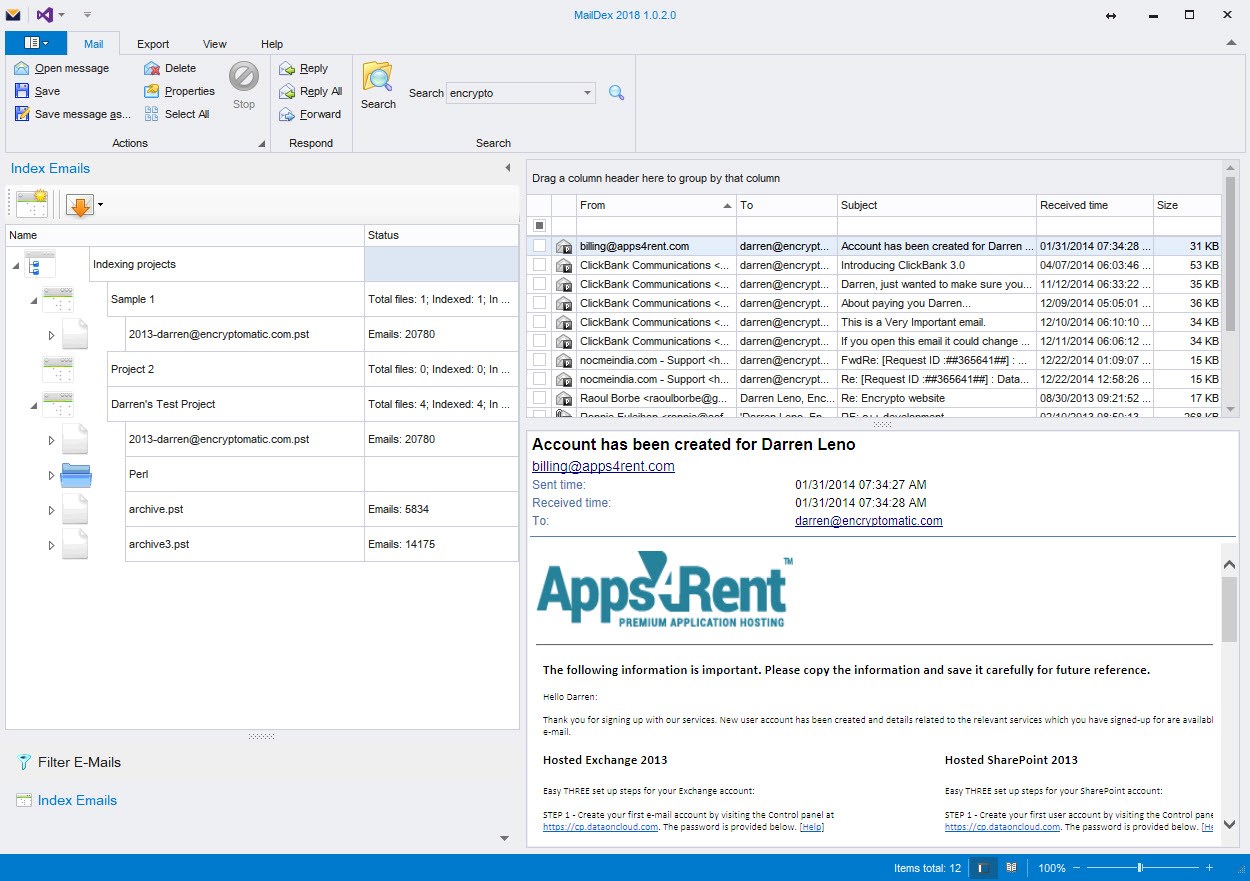The height and width of the screenshot is (881, 1250).
Task: Expand the archive.pst tree node
Action: [51, 511]
